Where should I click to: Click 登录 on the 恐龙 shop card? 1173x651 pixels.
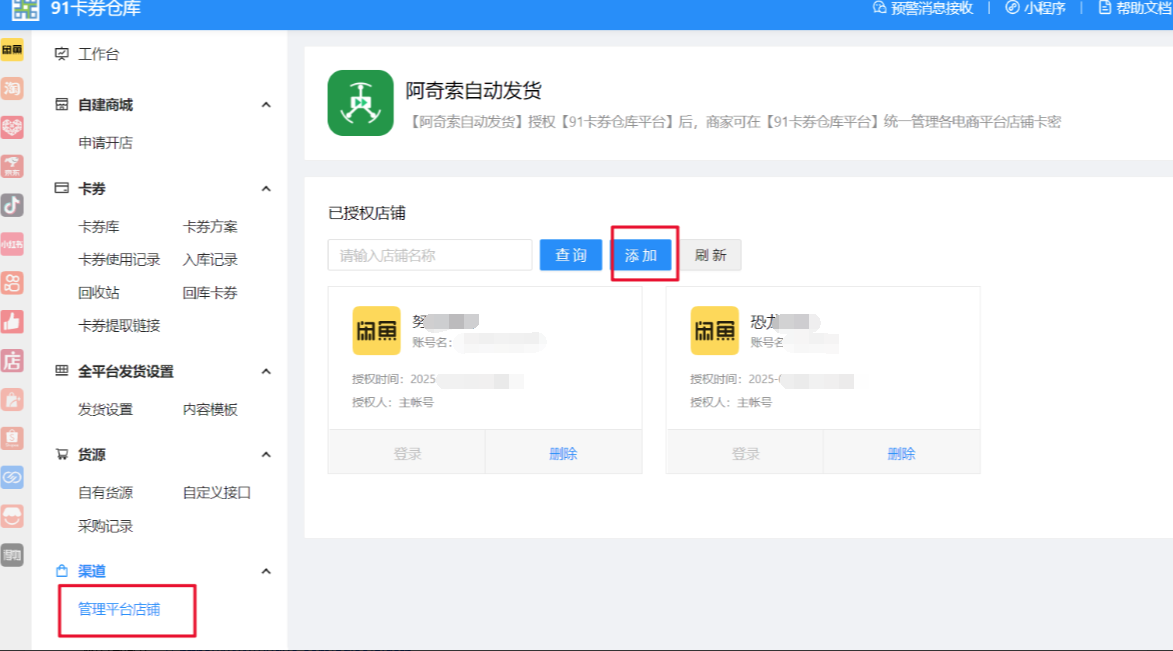[x=745, y=453]
